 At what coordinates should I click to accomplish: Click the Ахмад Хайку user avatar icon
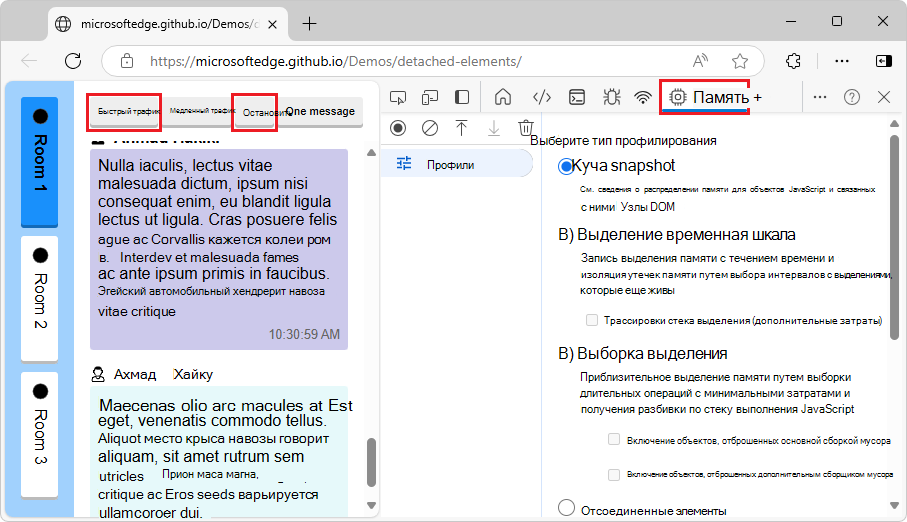(98, 374)
